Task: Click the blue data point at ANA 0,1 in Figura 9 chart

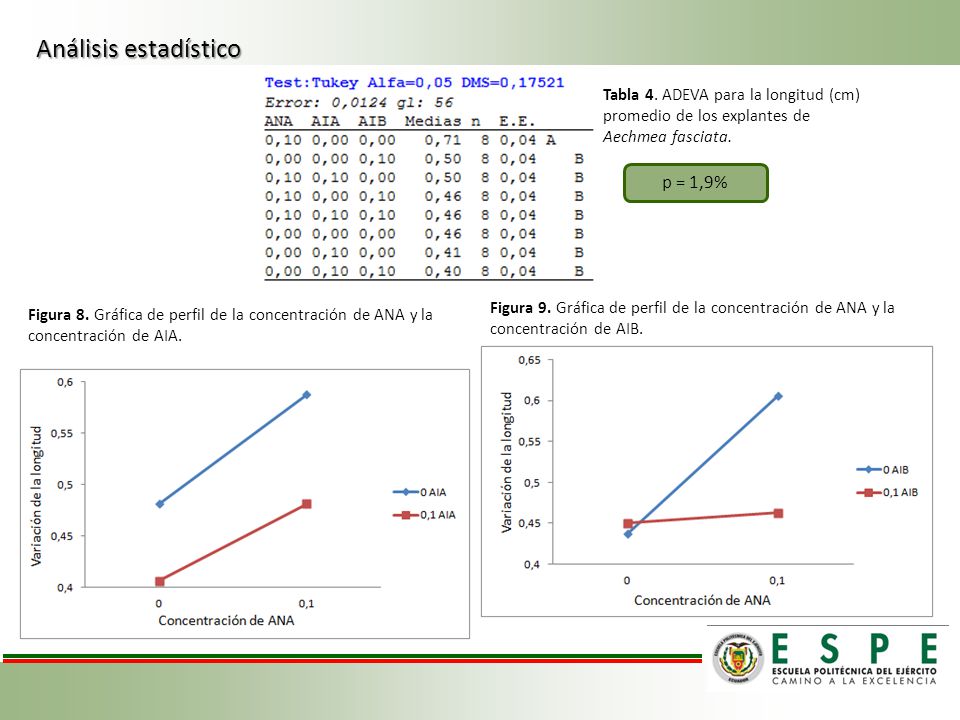Action: [x=778, y=396]
